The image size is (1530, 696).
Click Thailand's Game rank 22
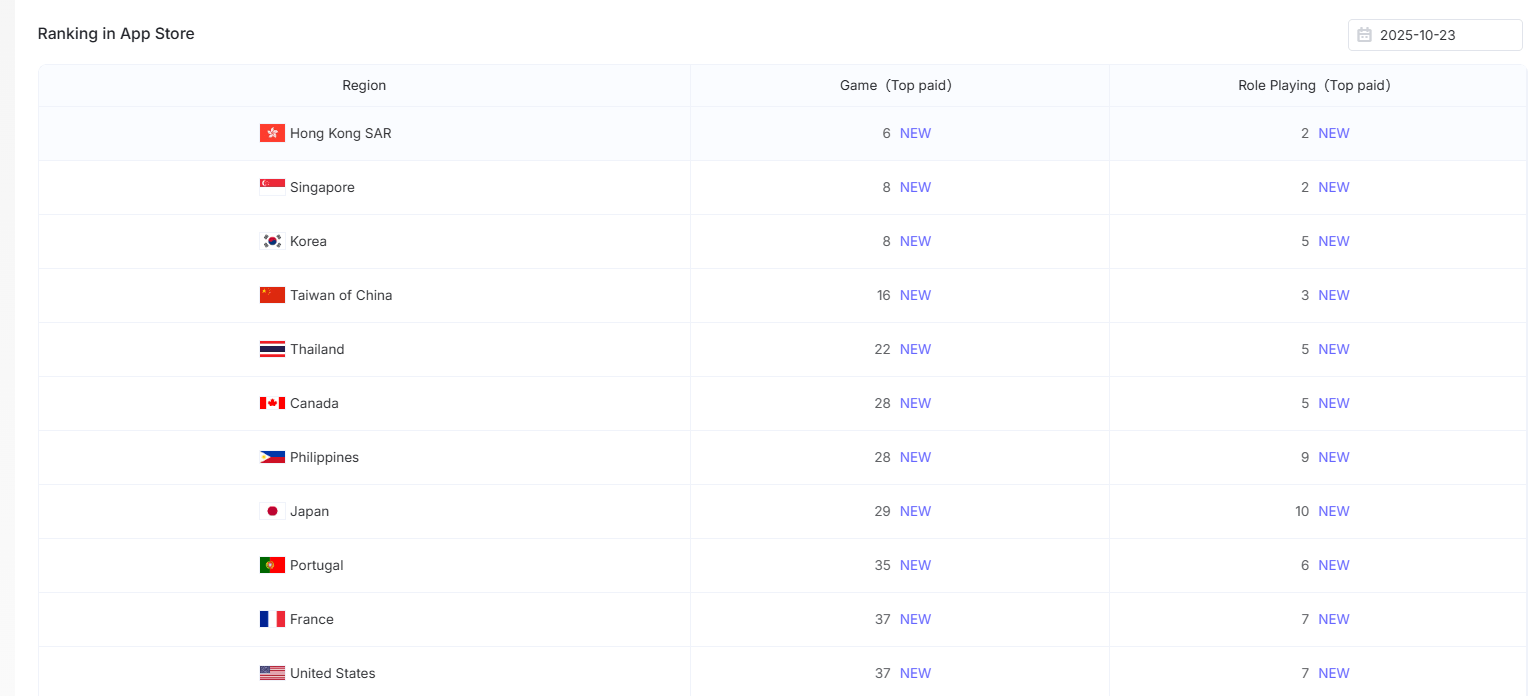point(882,349)
